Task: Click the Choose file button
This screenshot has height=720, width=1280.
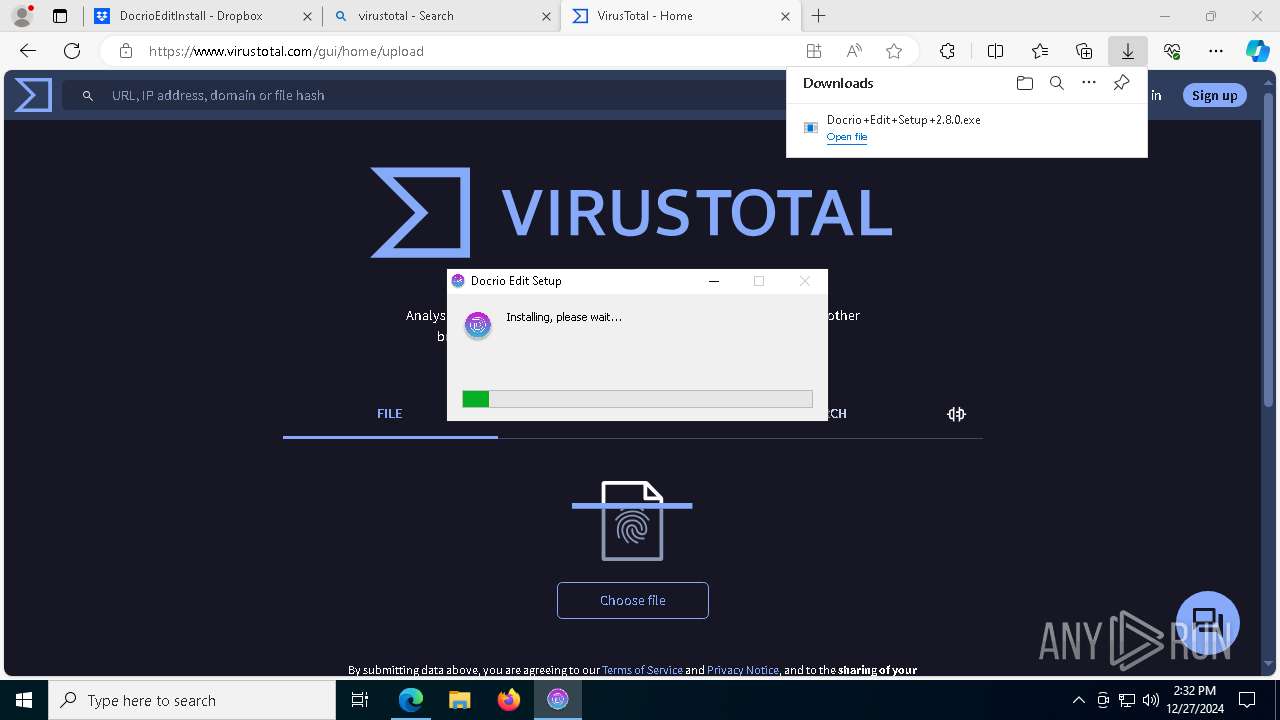Action: [x=633, y=600]
